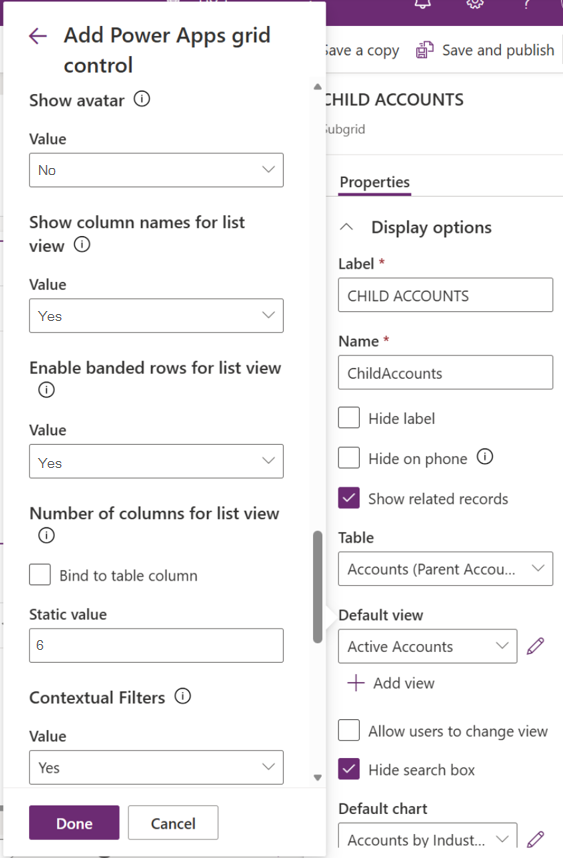563x858 pixels.
Task: Show info for Enable banded rows for list view
Action: click(47, 390)
